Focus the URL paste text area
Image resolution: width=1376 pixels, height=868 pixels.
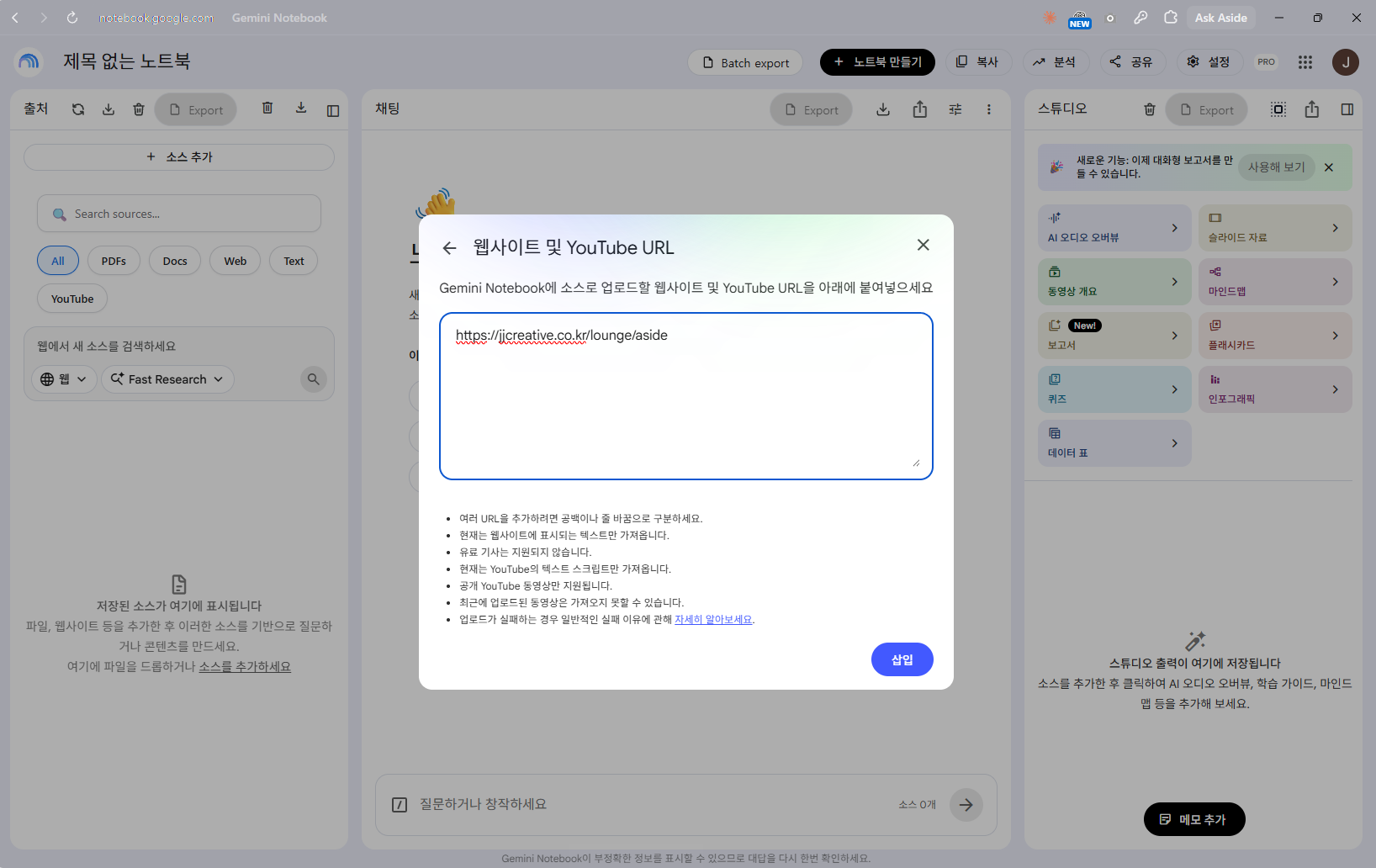686,396
